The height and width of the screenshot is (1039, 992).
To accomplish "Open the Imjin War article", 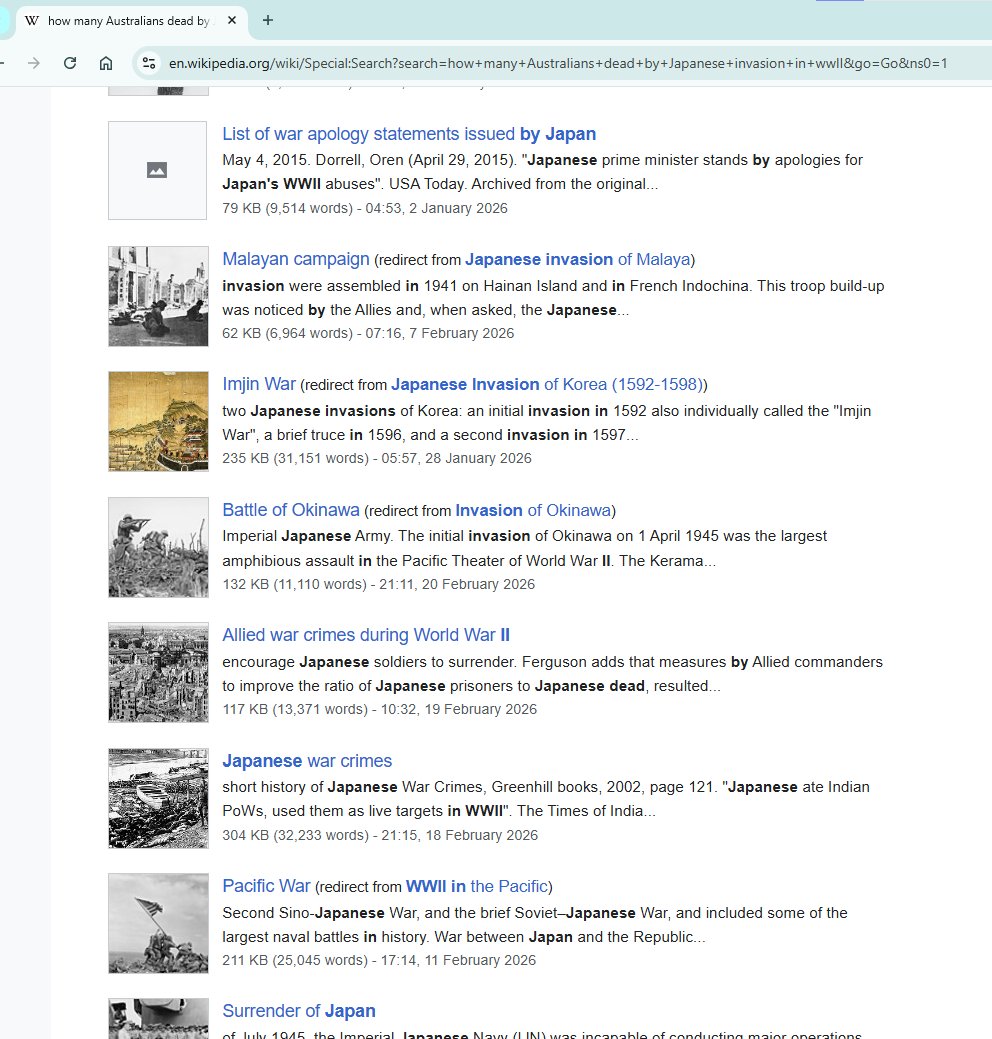I will pos(258,384).
